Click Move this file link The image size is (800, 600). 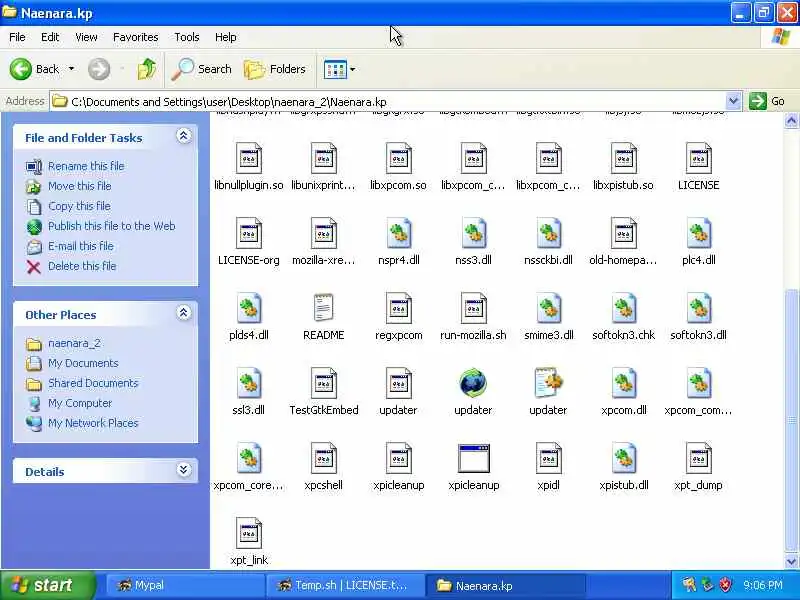[80, 186]
